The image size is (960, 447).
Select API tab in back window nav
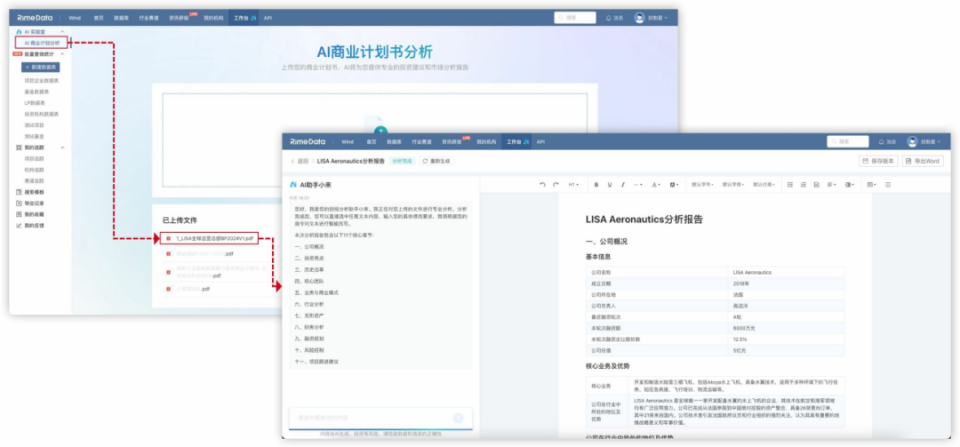point(268,18)
